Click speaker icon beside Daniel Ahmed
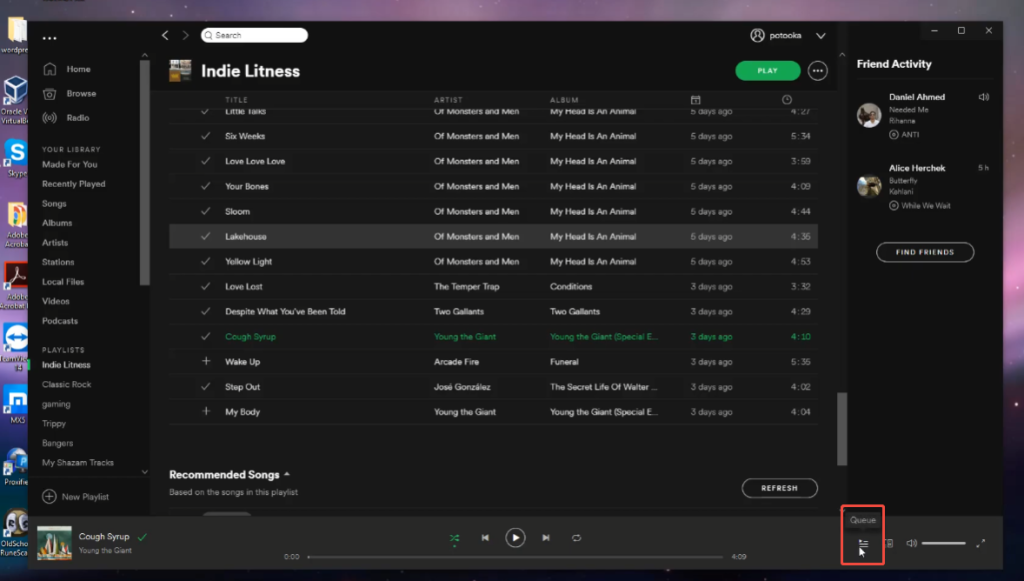Screen dimensions: 1024x581 coord(984,97)
